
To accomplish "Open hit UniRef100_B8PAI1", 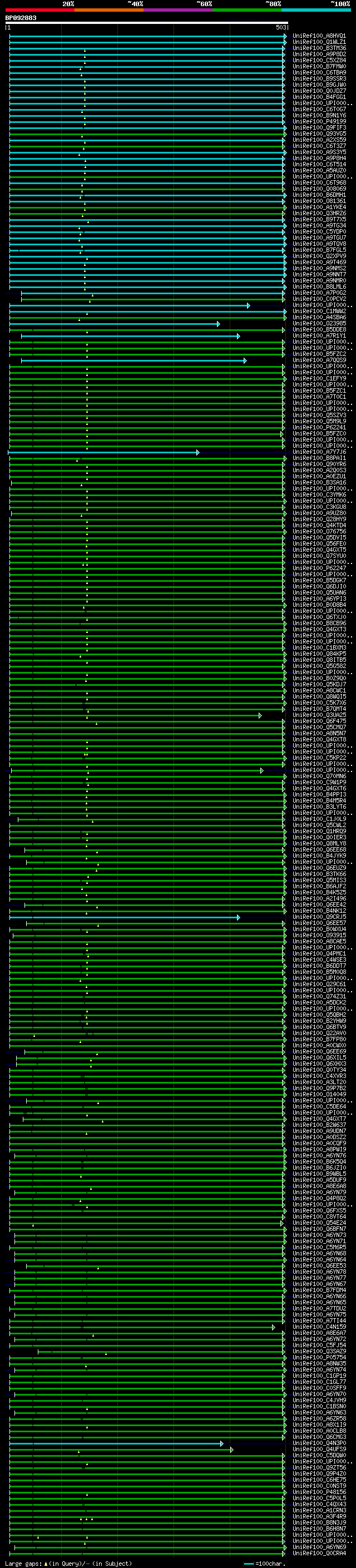I will (319, 458).
